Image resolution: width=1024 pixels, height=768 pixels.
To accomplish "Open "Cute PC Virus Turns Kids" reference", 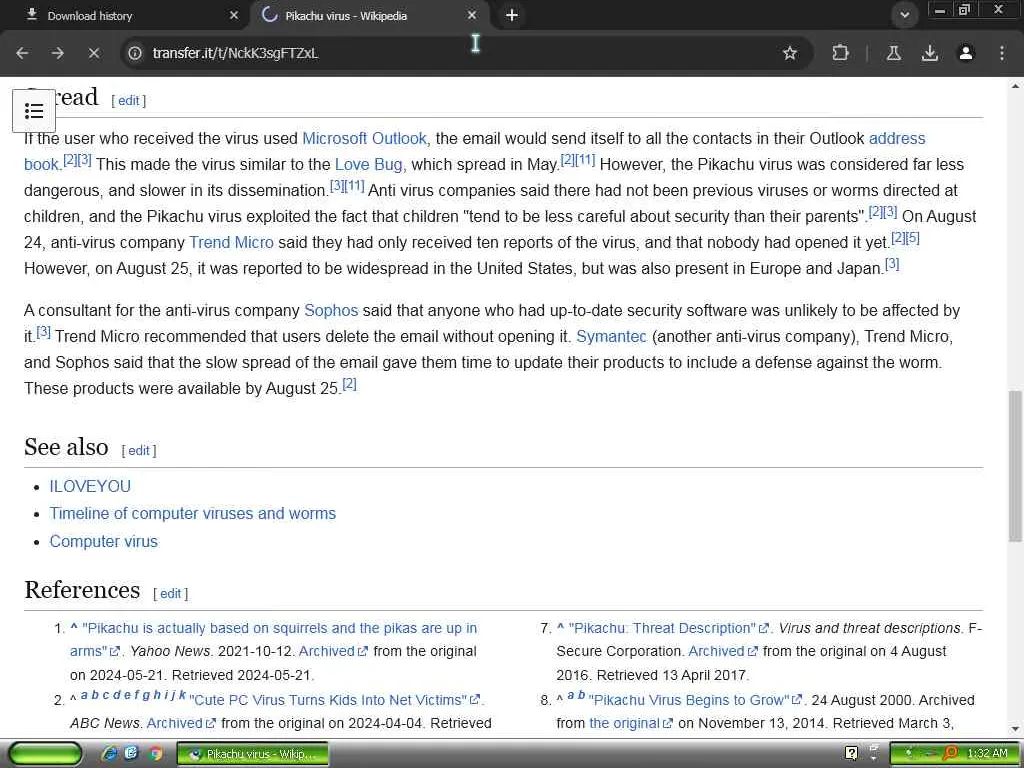I will 328,700.
